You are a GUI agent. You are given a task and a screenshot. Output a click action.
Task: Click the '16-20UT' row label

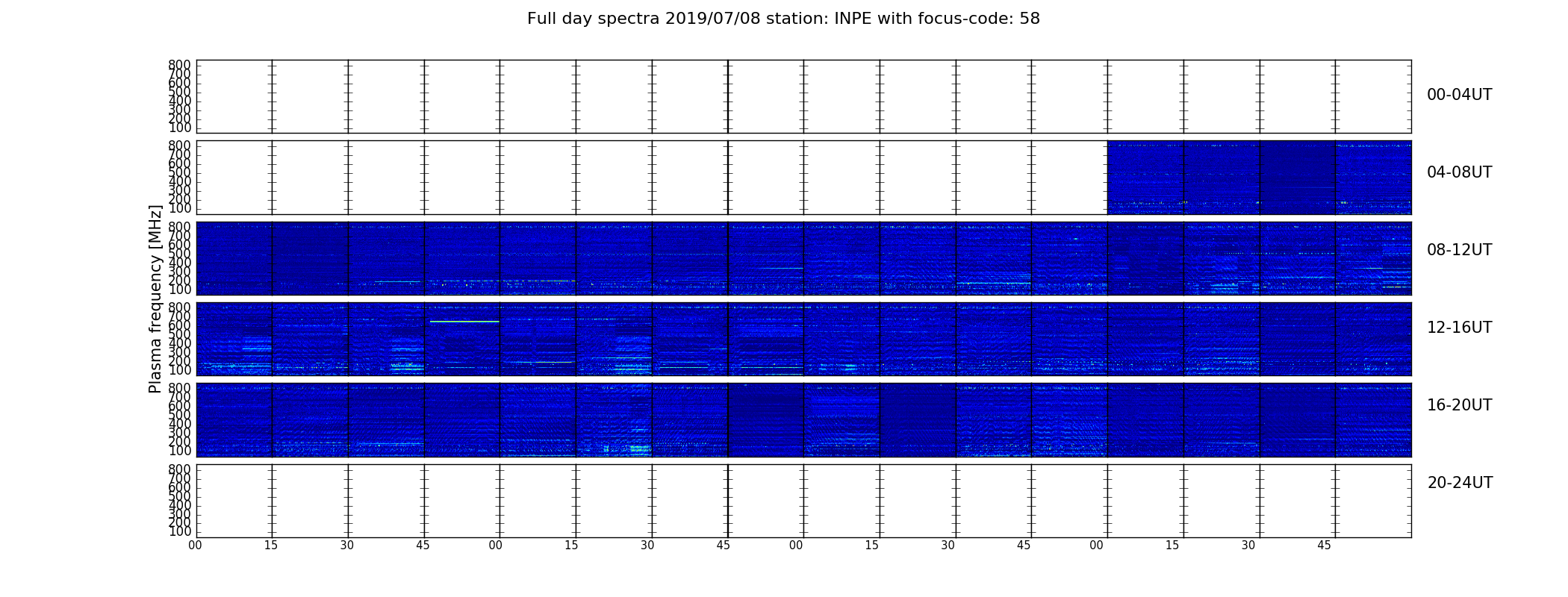(x=1459, y=405)
